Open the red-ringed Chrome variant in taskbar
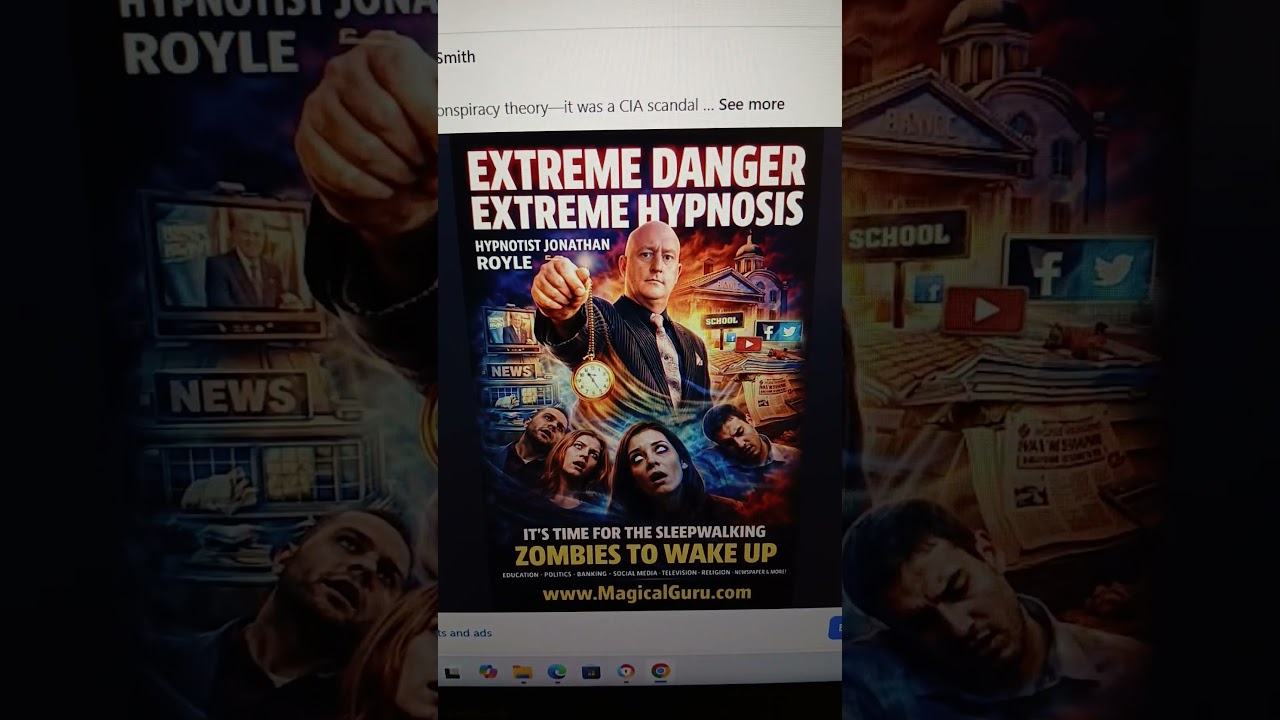This screenshot has width=1280, height=720. click(626, 672)
